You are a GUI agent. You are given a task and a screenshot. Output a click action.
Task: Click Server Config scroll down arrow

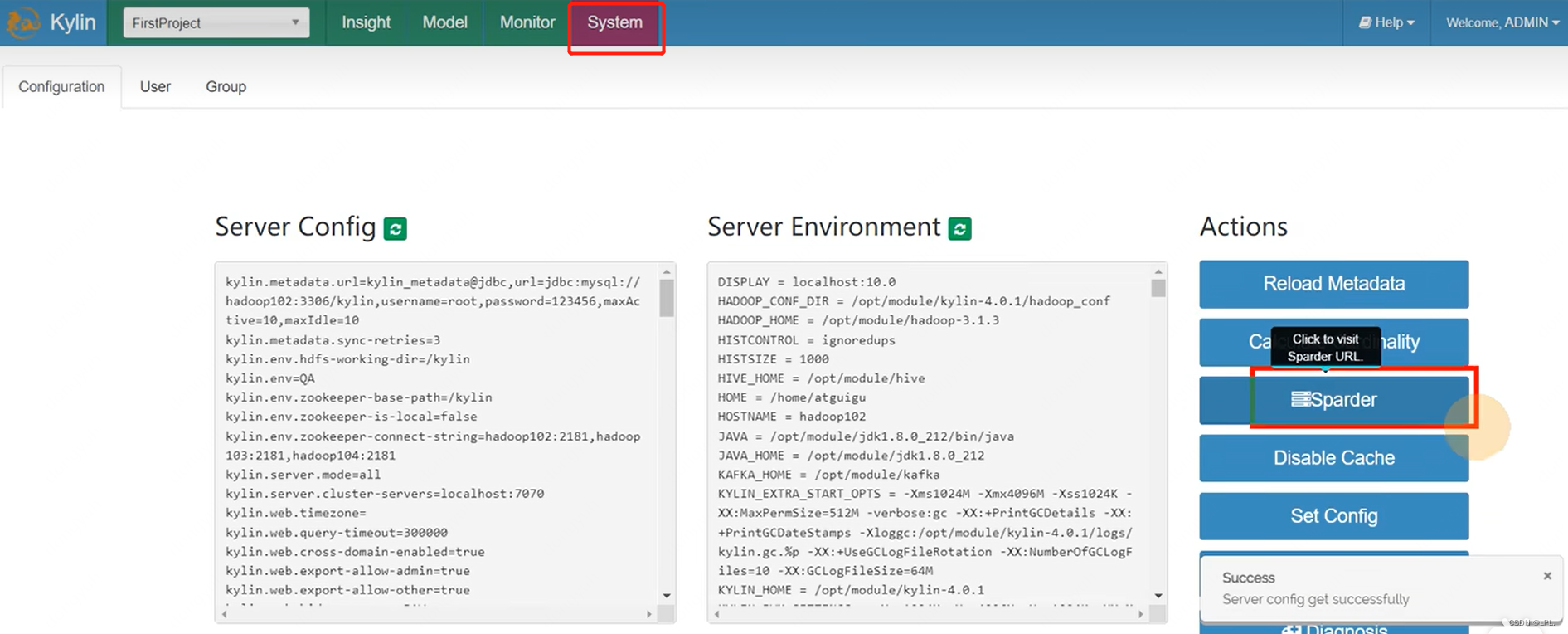click(667, 596)
